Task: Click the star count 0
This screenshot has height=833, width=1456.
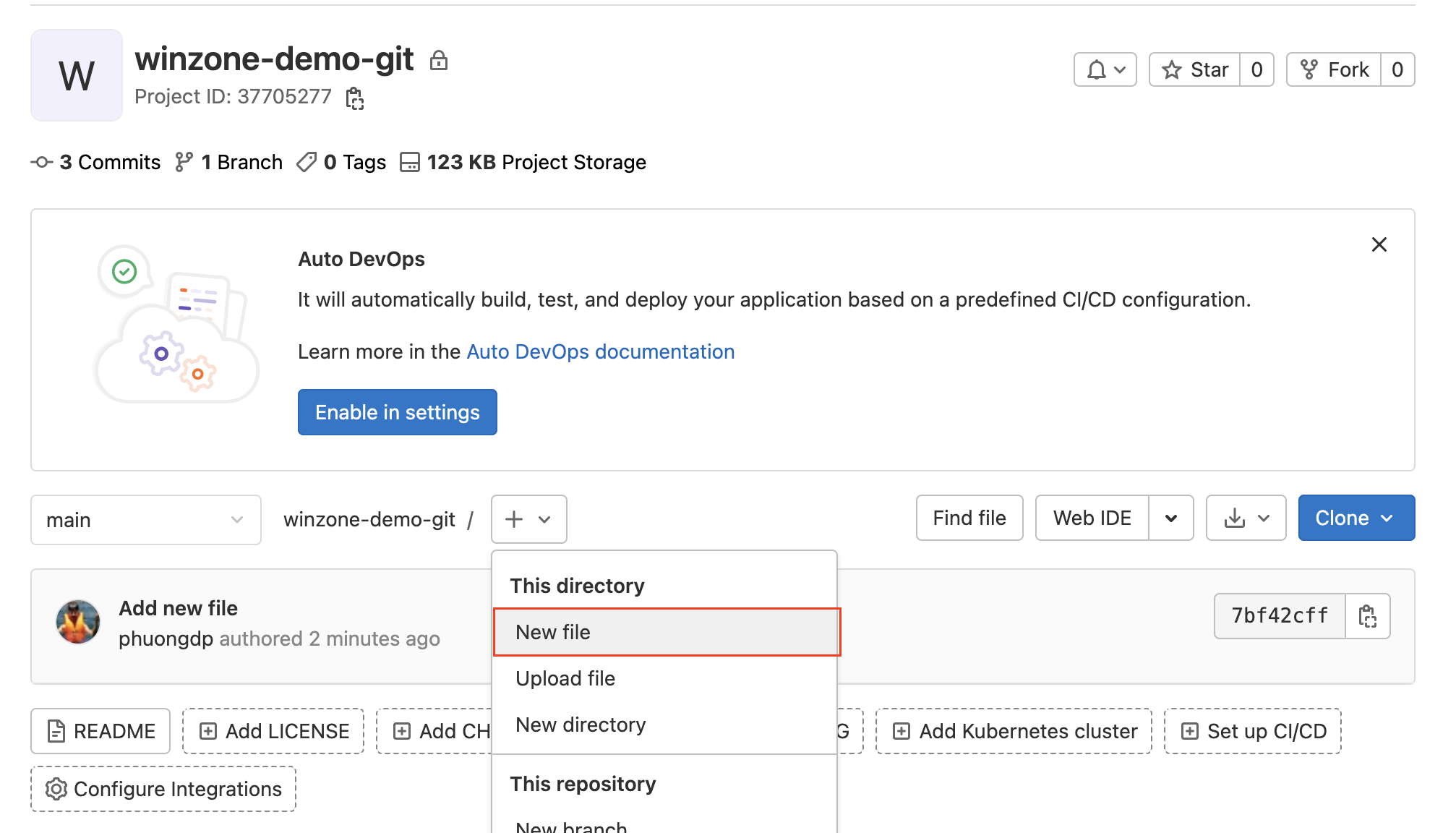Action: (x=1256, y=69)
